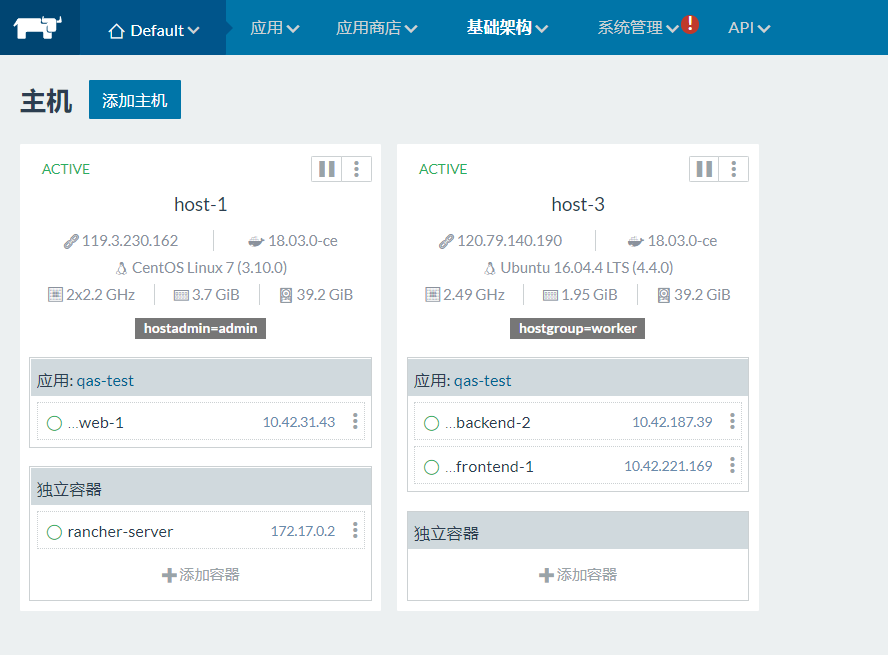Viewport: 888px width, 655px height.
Task: Click frontend-1 status circle icon
Action: click(432, 467)
